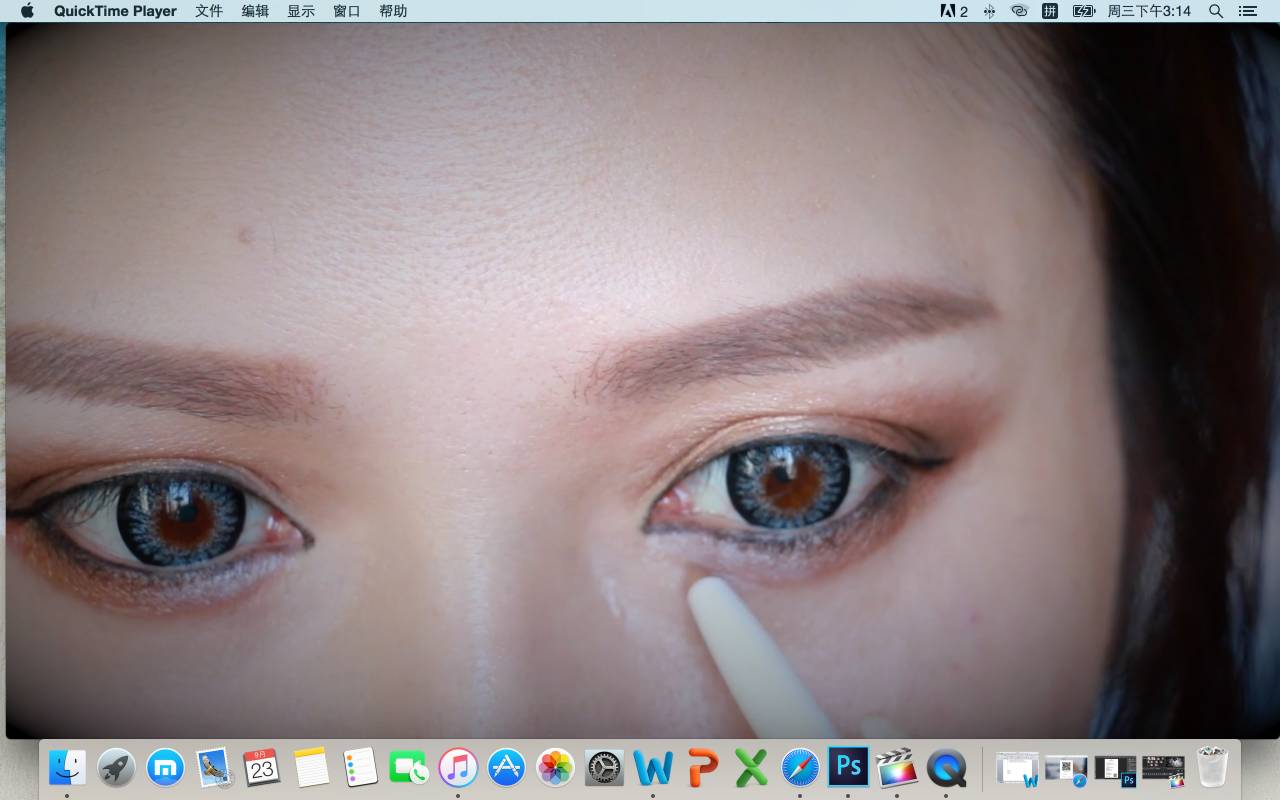Switch to Photoshop in the Dock
1280x800 pixels.
pyautogui.click(x=848, y=768)
